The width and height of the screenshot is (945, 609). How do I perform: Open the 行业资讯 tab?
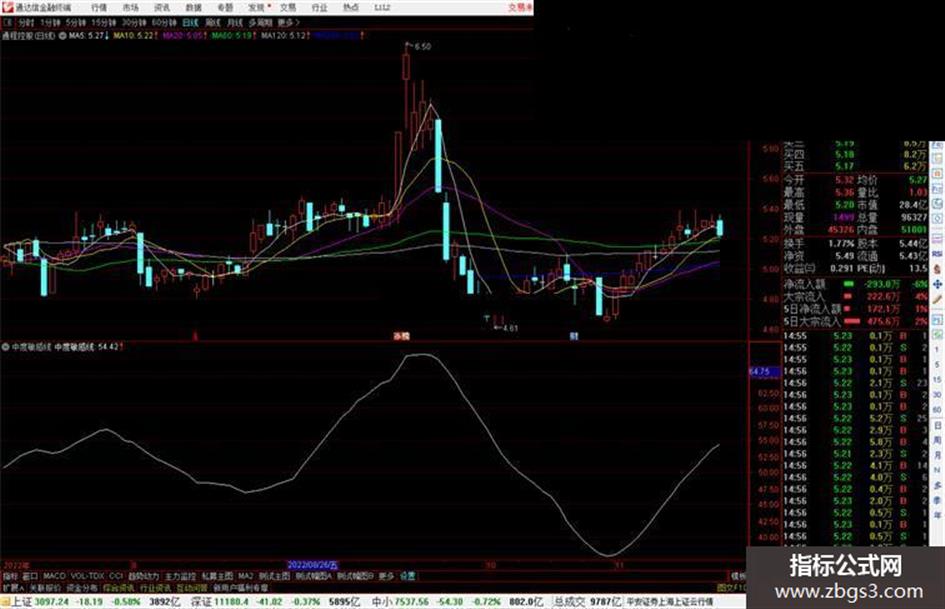click(155, 587)
